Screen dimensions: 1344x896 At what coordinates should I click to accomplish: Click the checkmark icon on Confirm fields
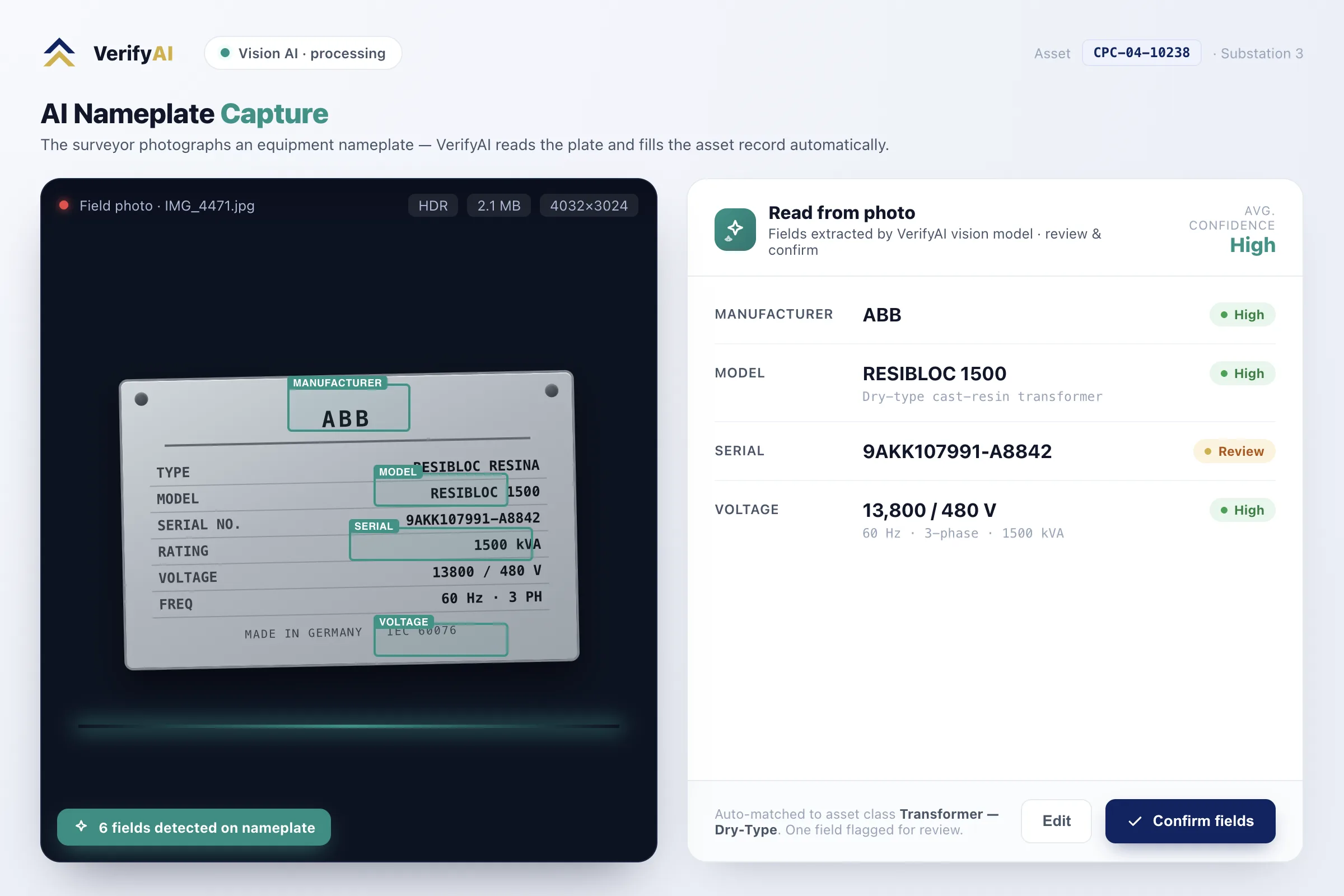[1135, 821]
